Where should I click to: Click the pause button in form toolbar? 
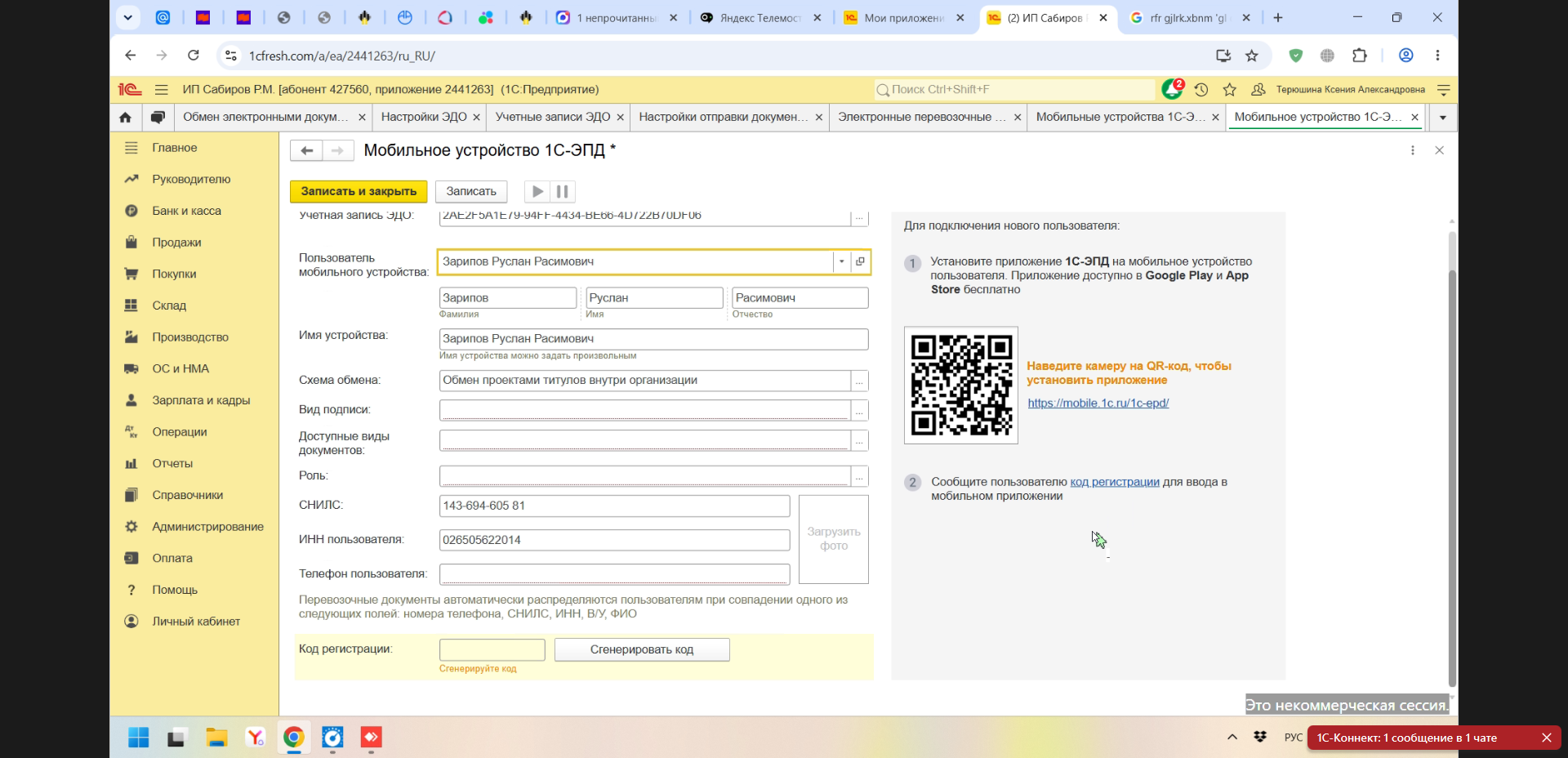tap(563, 191)
